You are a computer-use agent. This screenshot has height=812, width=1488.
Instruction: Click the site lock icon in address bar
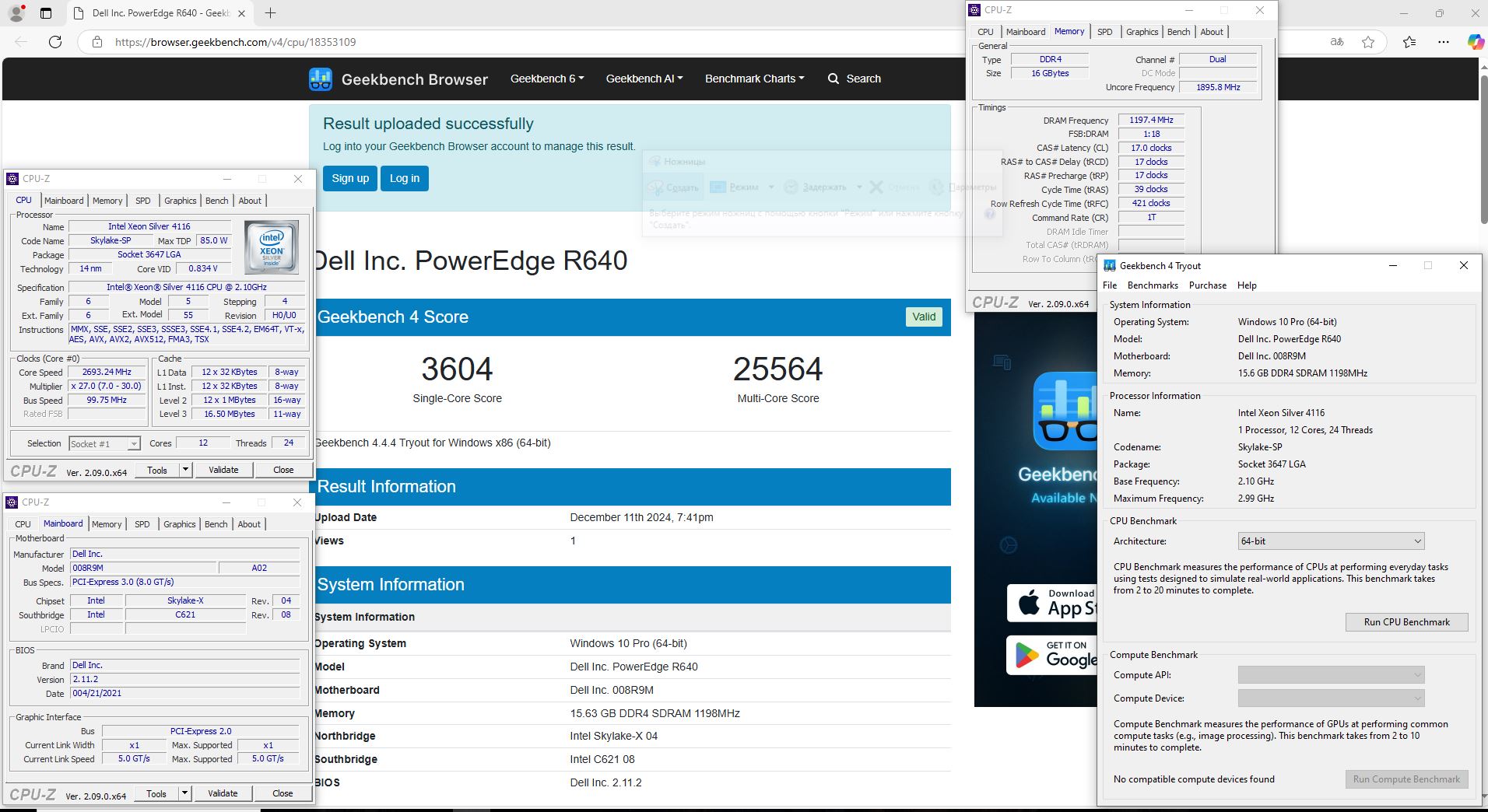(97, 42)
